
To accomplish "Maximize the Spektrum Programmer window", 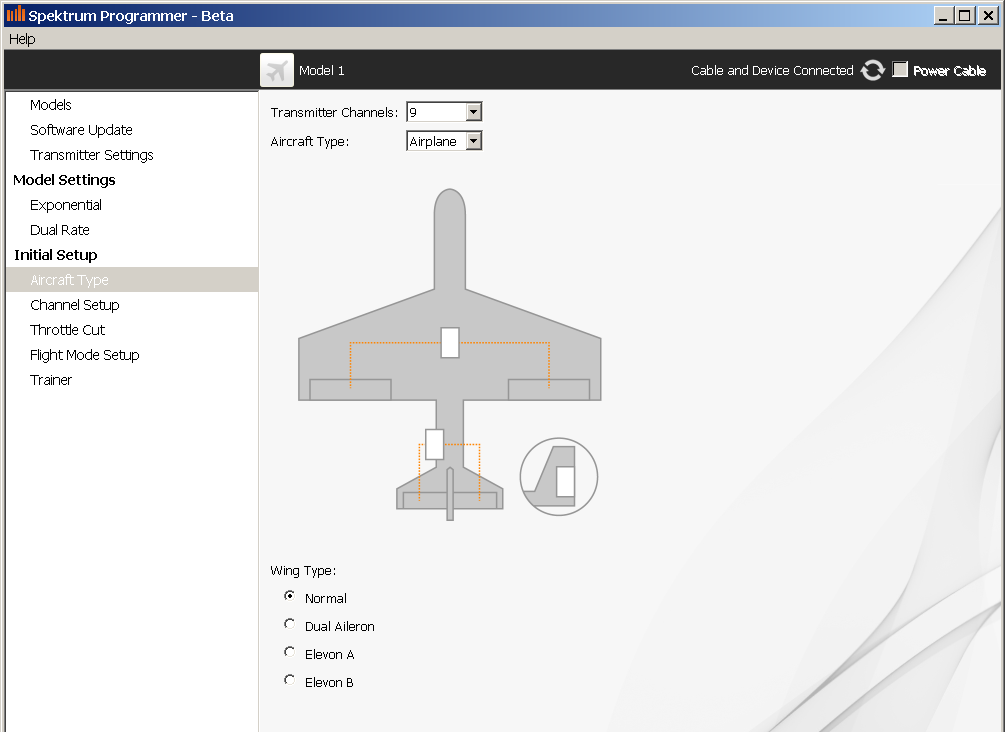I will pyautogui.click(x=964, y=15).
